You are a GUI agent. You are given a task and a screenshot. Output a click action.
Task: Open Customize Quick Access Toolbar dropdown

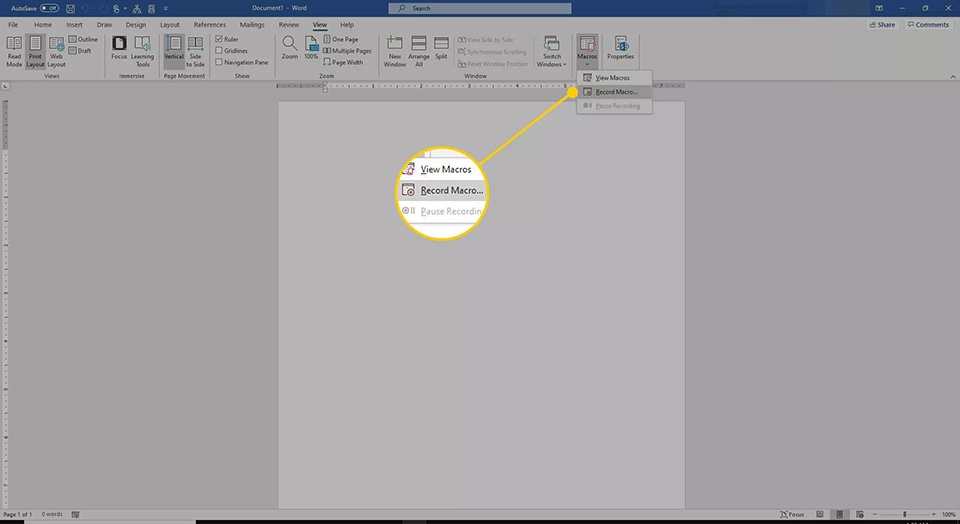click(x=165, y=9)
